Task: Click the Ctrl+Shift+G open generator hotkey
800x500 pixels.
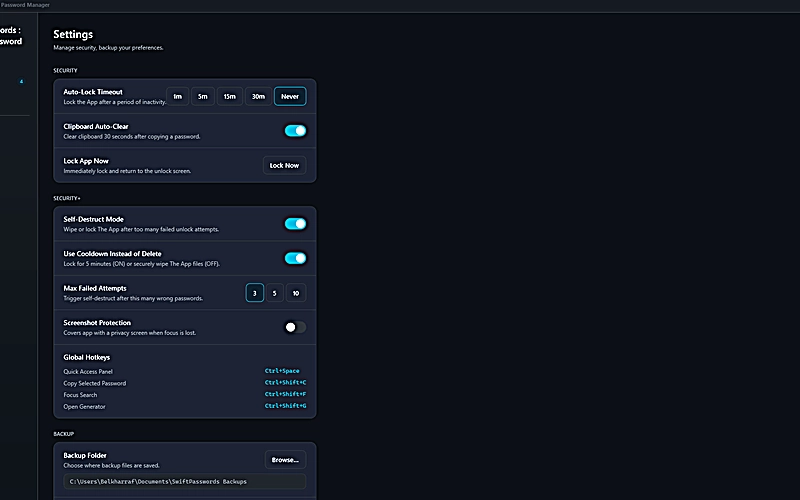Action: pyautogui.click(x=285, y=406)
